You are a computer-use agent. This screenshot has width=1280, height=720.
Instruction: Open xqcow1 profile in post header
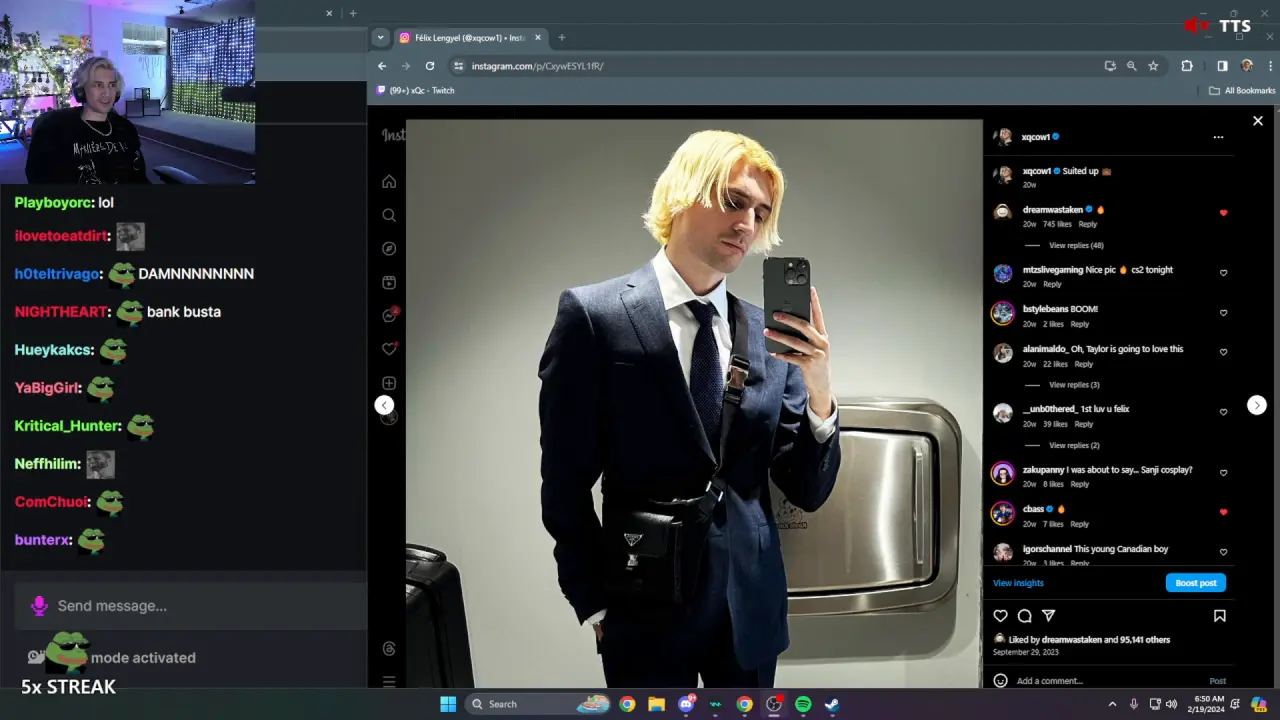pos(1036,137)
